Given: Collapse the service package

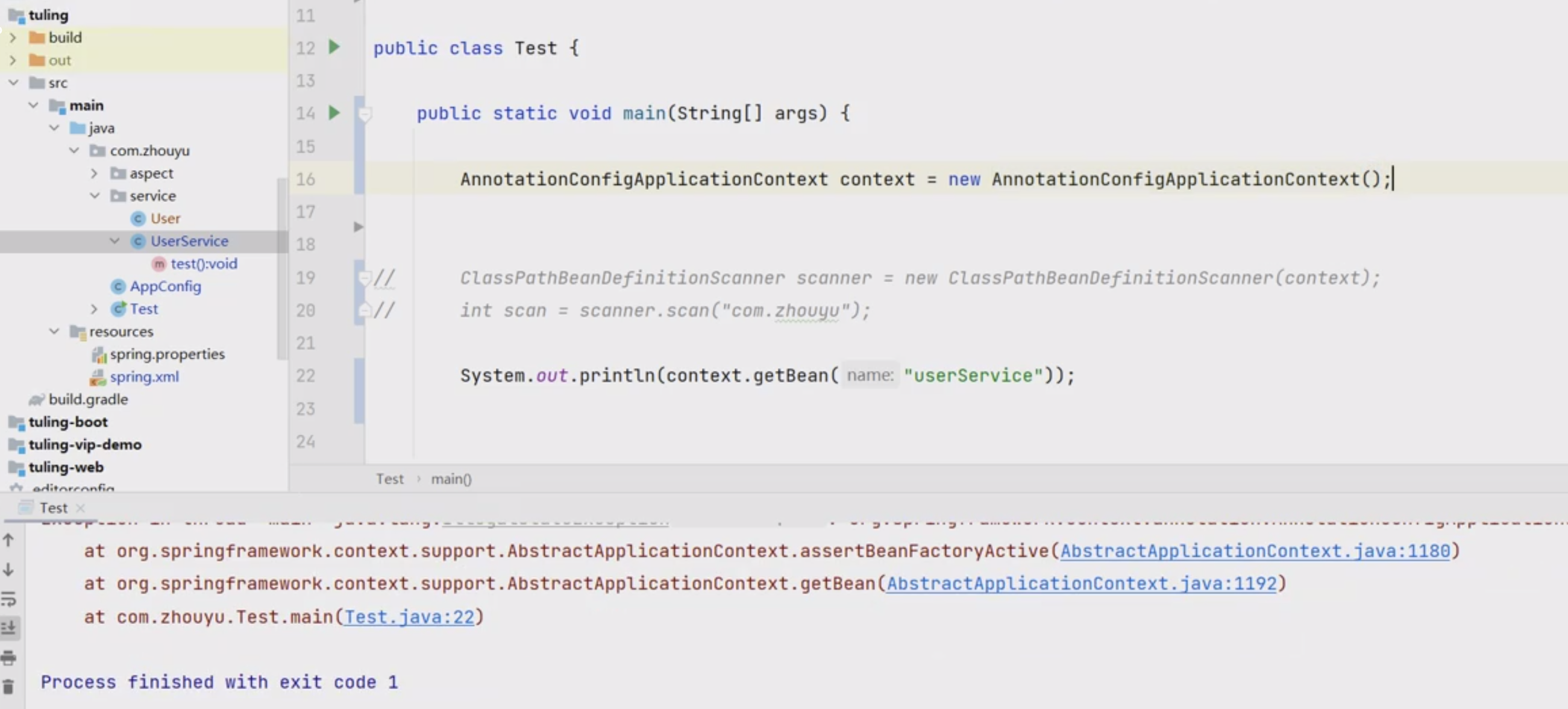Looking at the screenshot, I should [x=95, y=195].
